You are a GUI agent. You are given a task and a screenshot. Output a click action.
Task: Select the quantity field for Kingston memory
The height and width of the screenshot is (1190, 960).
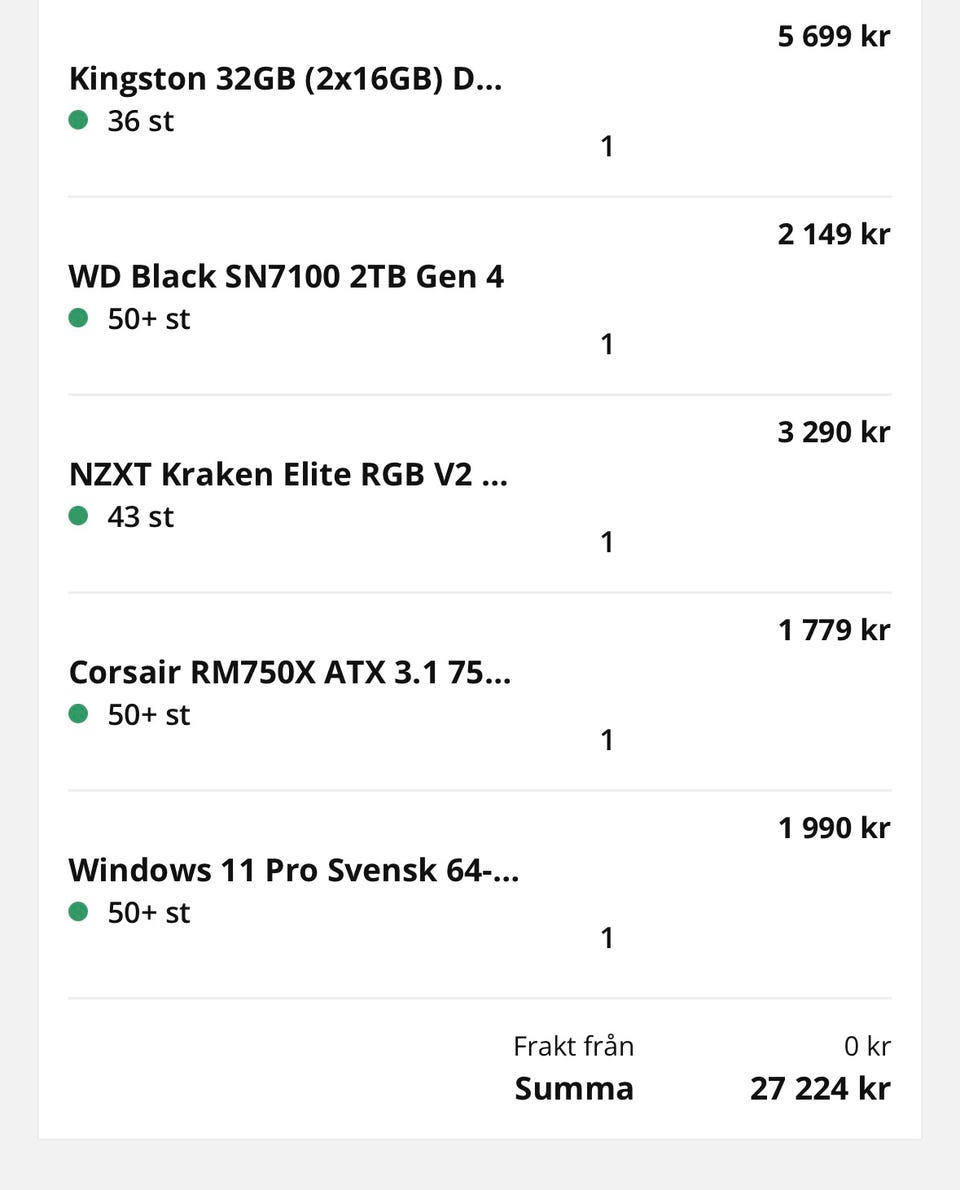point(606,147)
